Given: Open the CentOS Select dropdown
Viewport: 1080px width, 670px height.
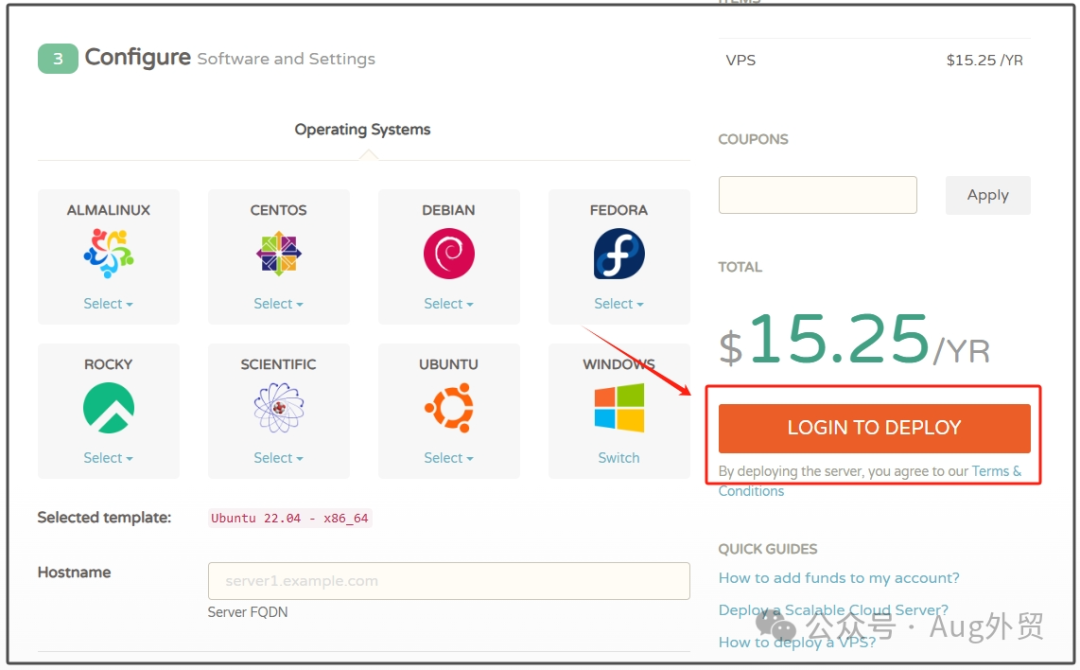Looking at the screenshot, I should [278, 304].
